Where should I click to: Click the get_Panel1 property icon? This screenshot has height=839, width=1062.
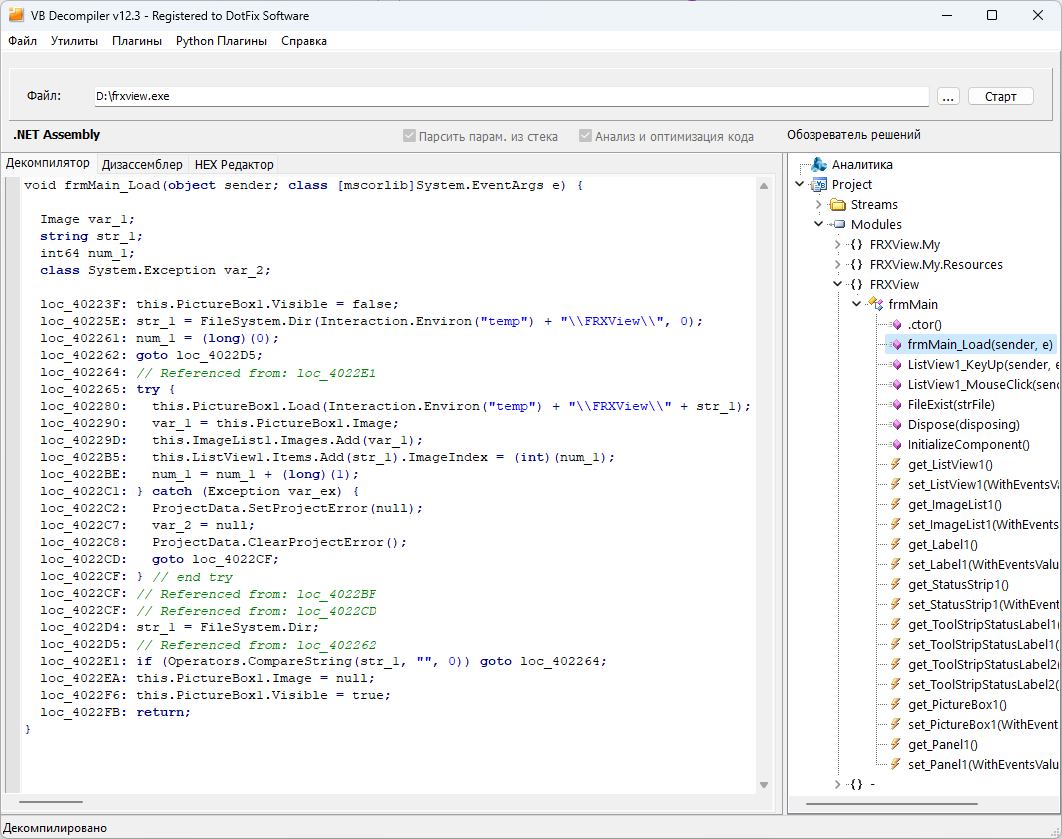(x=896, y=744)
